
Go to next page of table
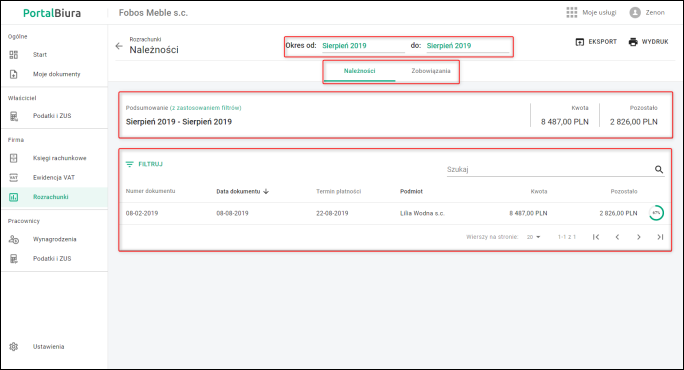click(x=639, y=237)
